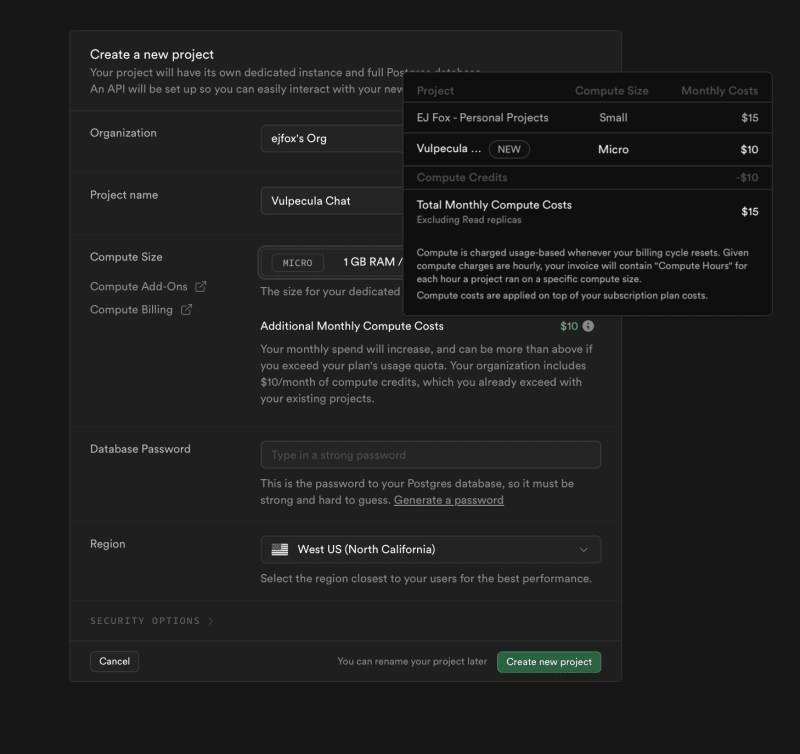Click the Additional Monthly Compute Costs heading
Screen dimensions: 800x754
(352, 326)
